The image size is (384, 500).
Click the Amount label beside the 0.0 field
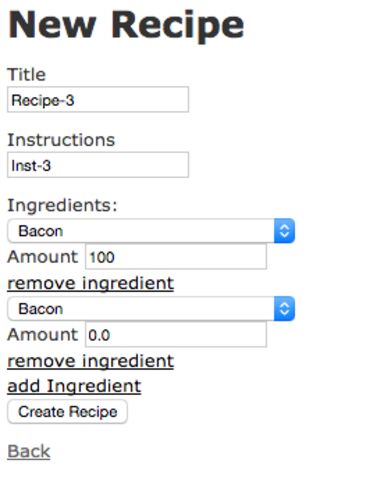pyautogui.click(x=42, y=334)
